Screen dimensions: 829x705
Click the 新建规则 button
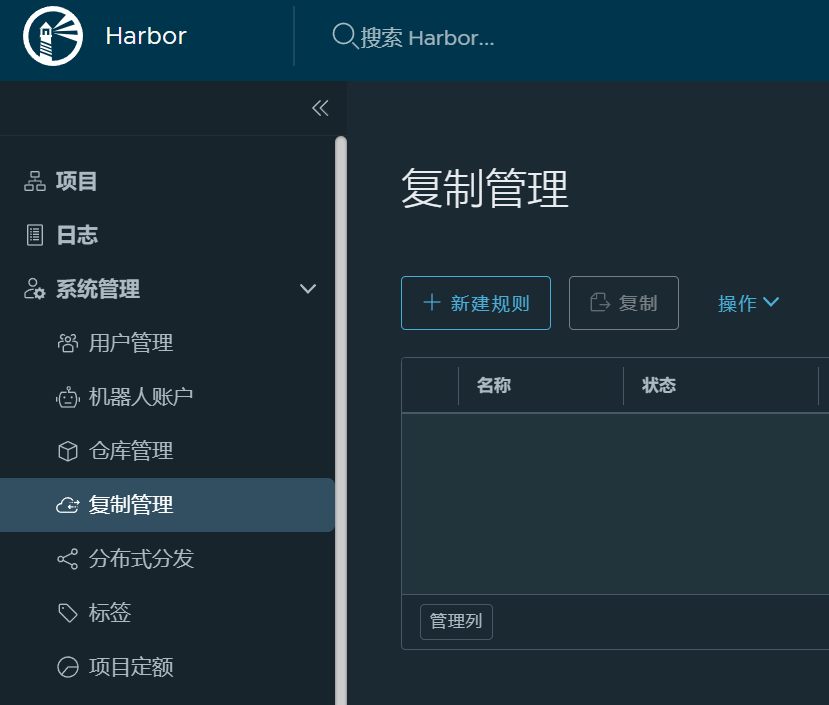pos(476,303)
